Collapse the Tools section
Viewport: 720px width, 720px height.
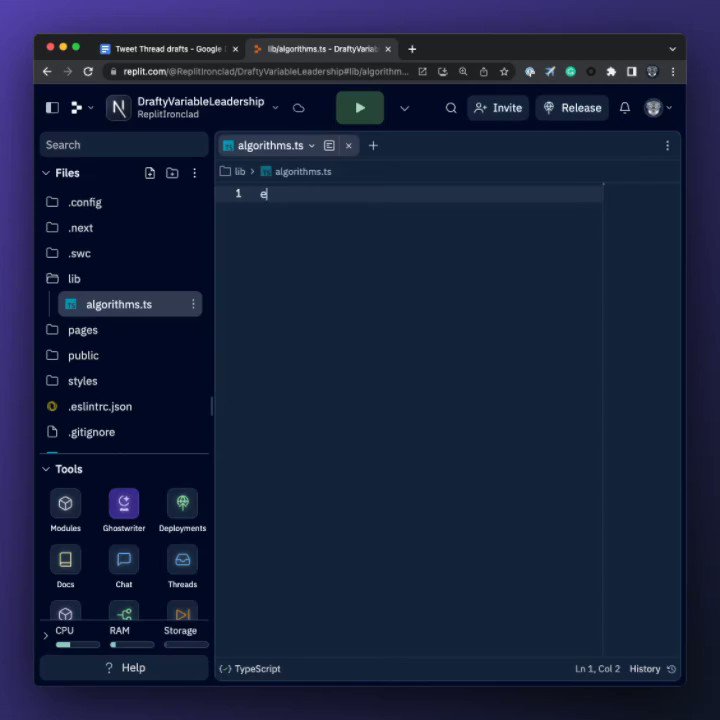tap(46, 469)
